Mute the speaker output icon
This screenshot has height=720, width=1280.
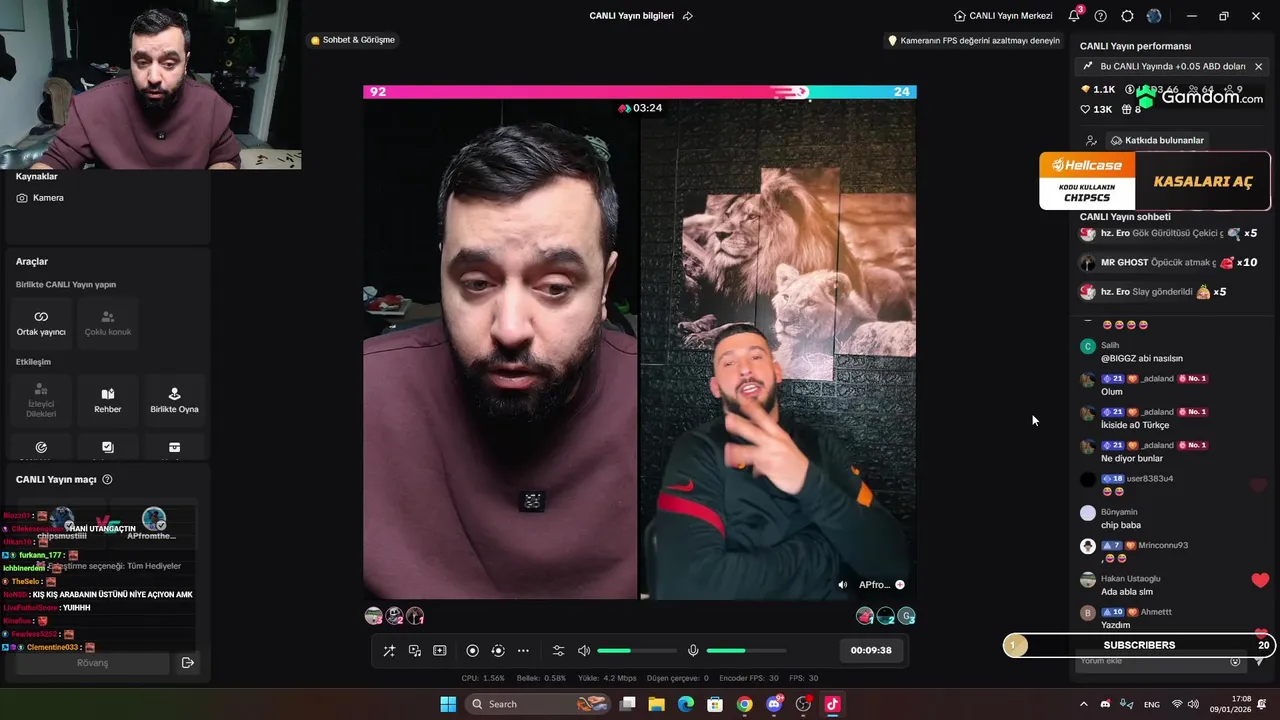(x=584, y=651)
